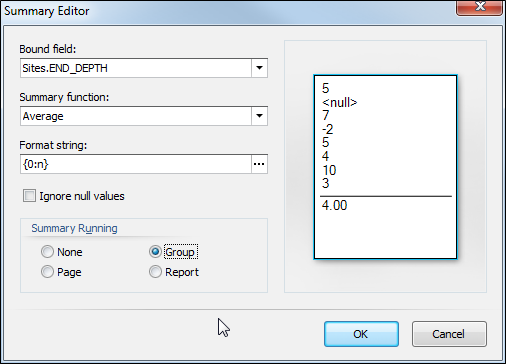Close the Summary Editor window
The height and width of the screenshot is (364, 506).
(479, 7)
